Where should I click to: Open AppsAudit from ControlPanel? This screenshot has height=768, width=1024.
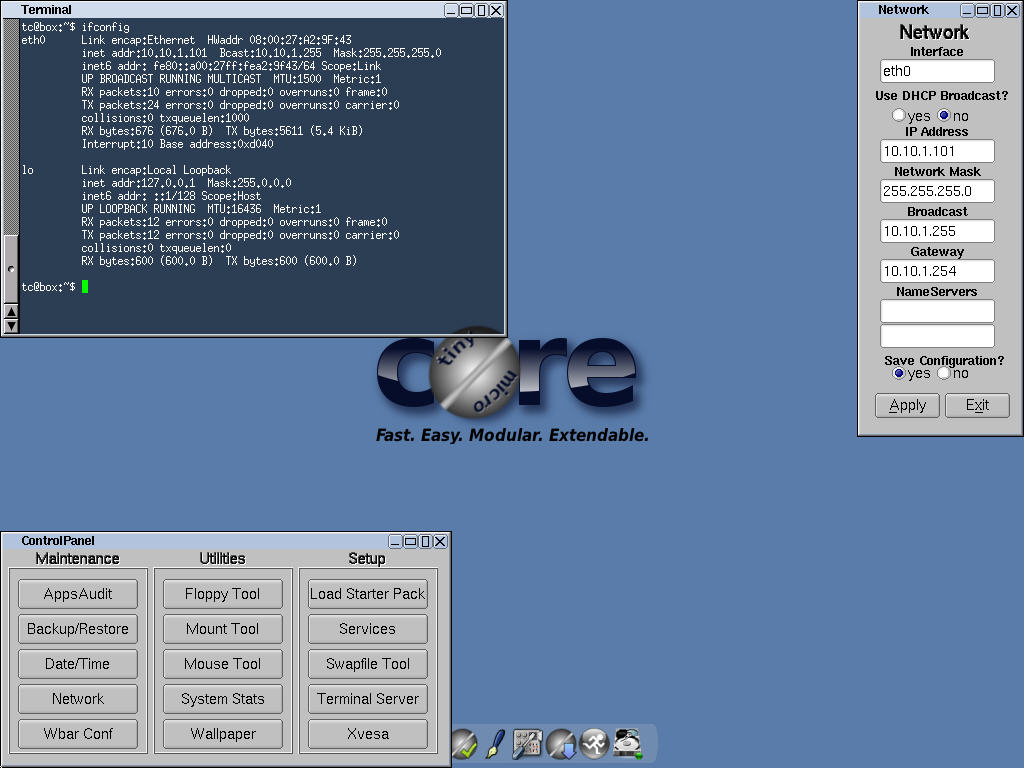pos(78,594)
